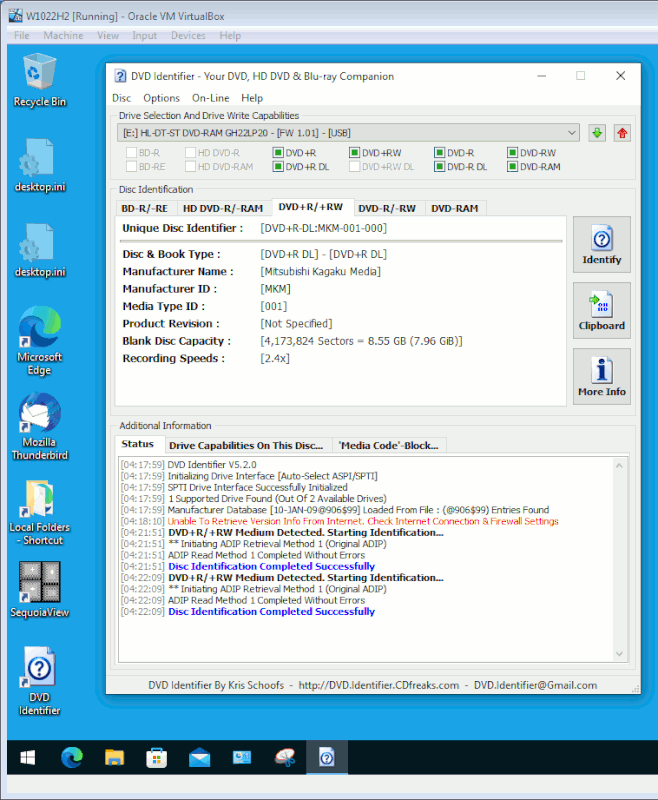Open Microsoft Store from the taskbar
This screenshot has height=800, width=658.
(157, 757)
